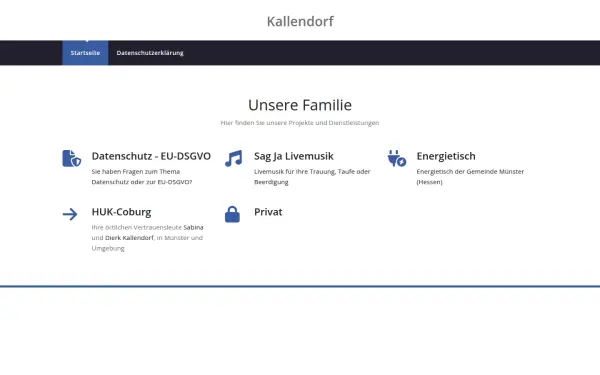Open the Datenschutz - EU-DSGVO heading
This screenshot has width=600, height=375.
pos(151,156)
